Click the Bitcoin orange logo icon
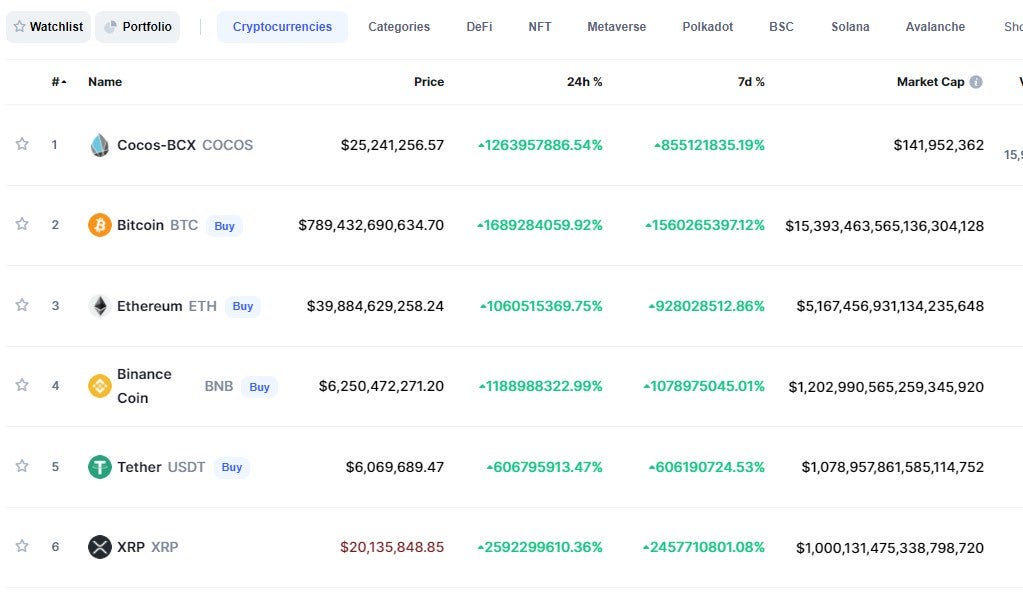The image size is (1023, 613). coord(100,225)
